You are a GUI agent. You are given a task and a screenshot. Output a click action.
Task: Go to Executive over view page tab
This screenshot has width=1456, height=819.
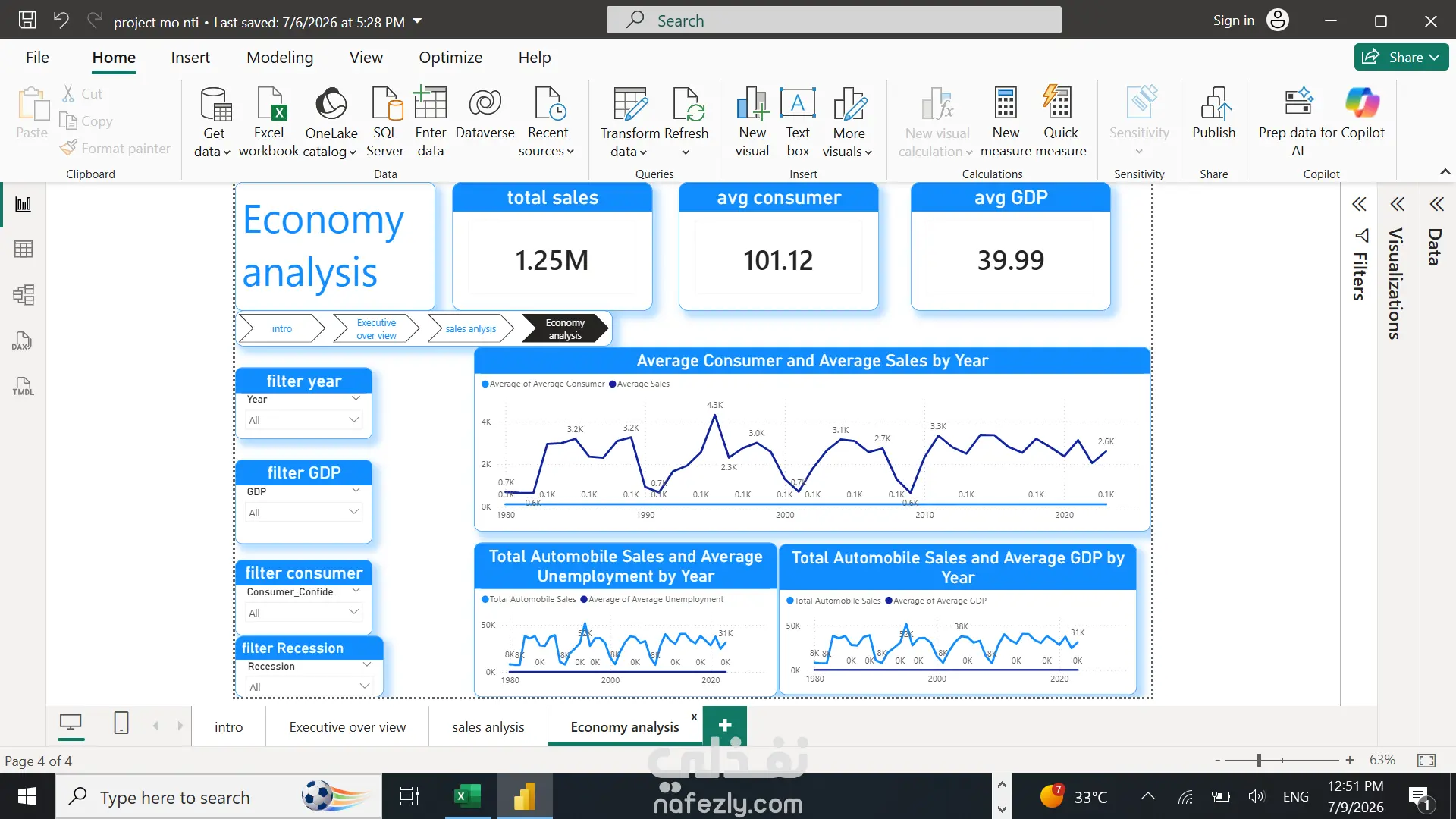pyautogui.click(x=347, y=726)
